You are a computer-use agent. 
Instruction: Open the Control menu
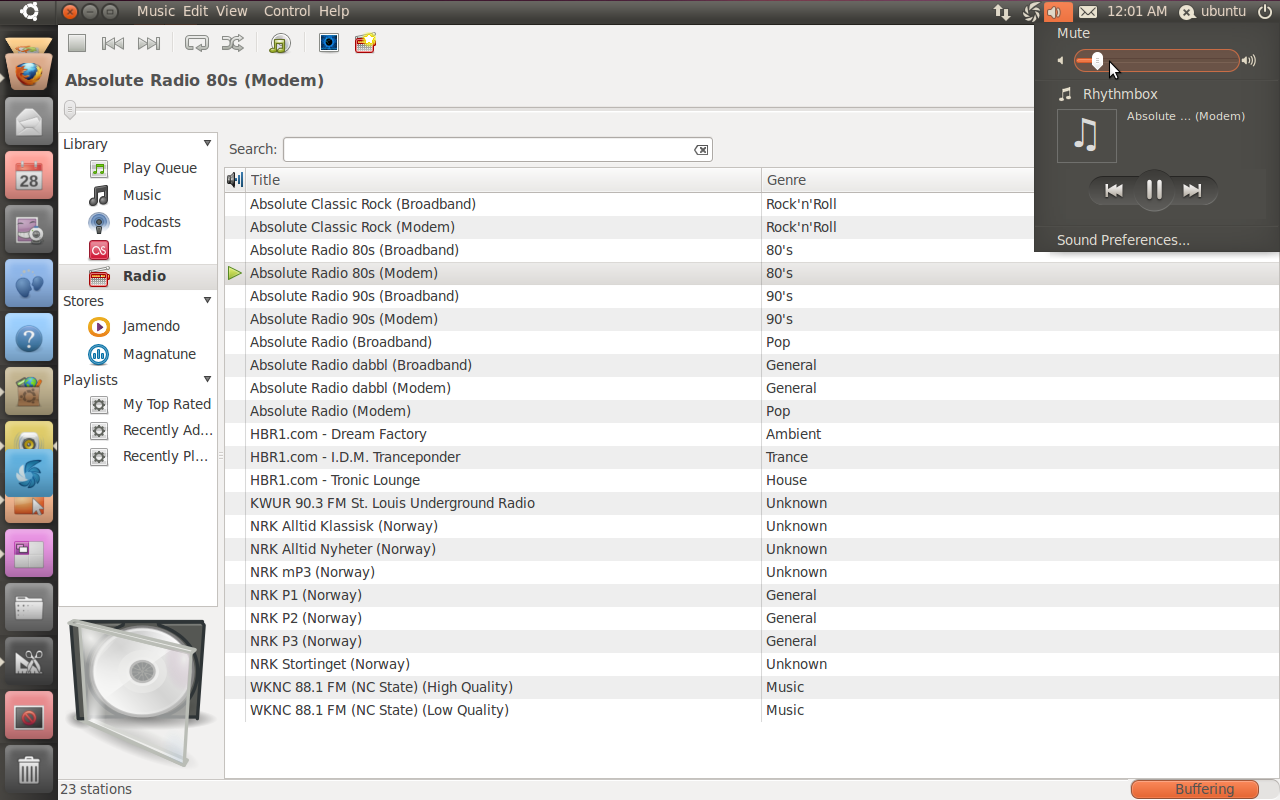[x=287, y=11]
